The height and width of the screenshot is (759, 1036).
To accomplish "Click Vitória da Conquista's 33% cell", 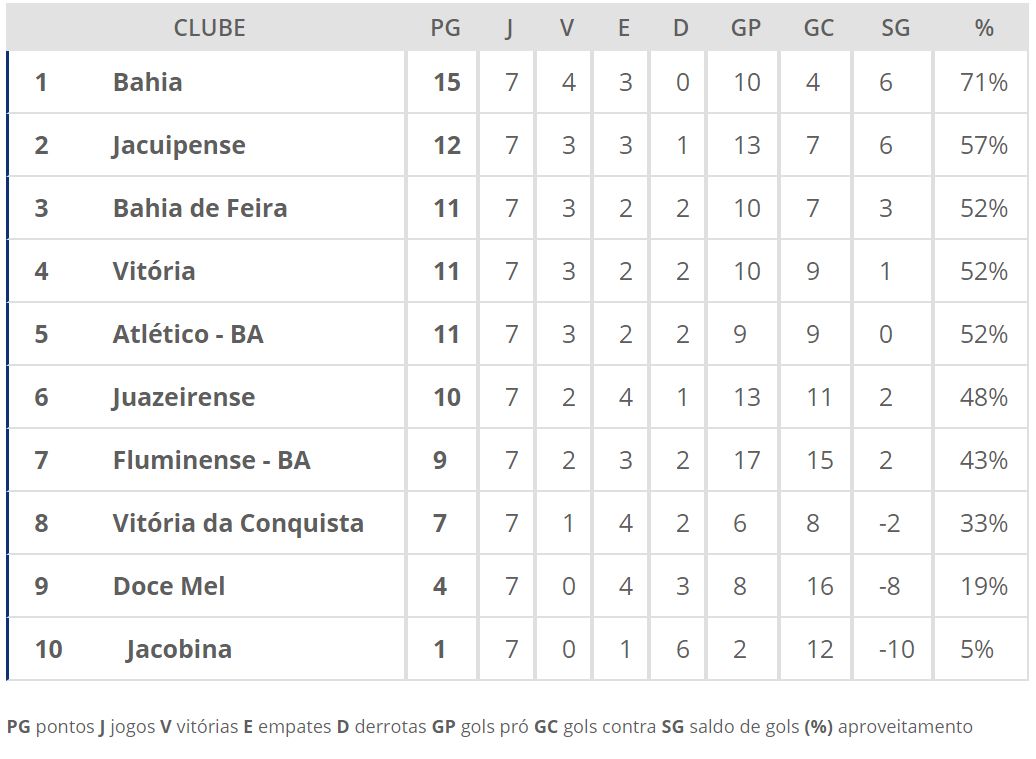I will click(x=984, y=523).
